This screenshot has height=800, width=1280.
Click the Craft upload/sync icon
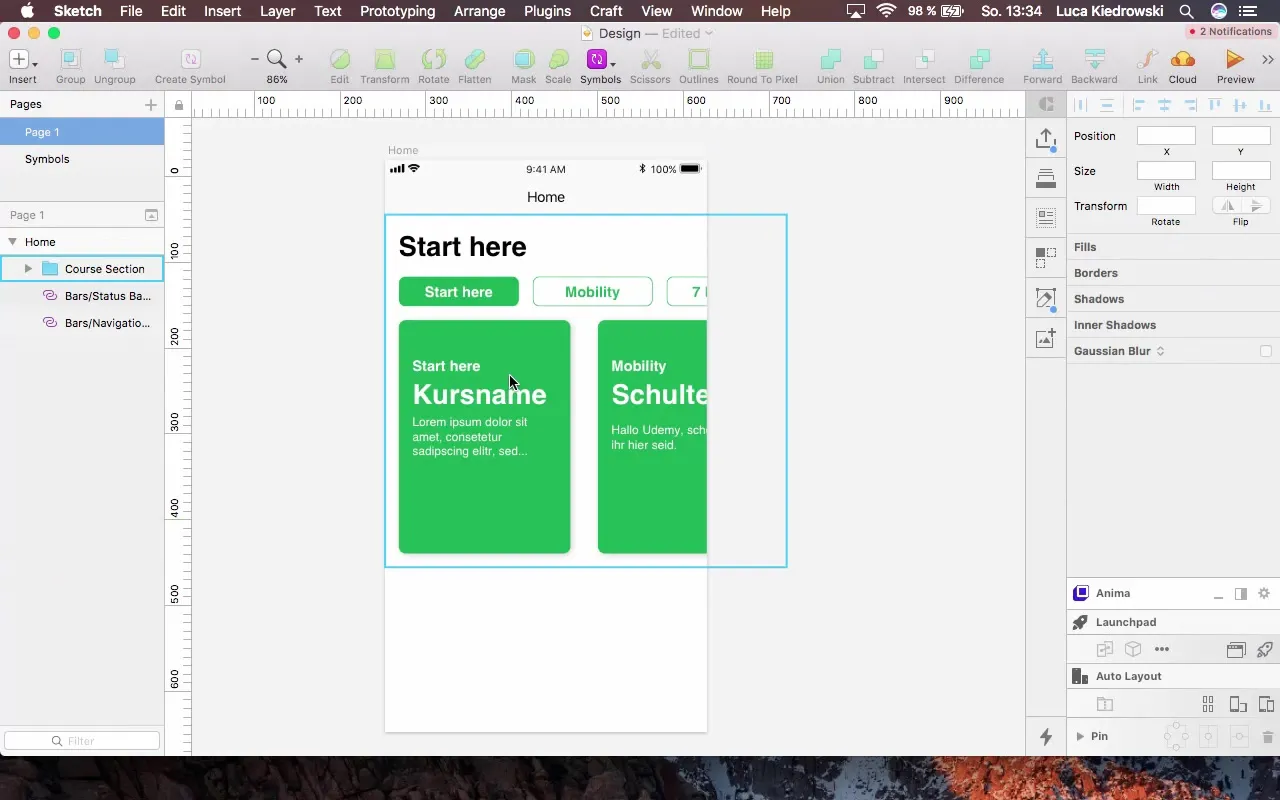tap(1046, 139)
